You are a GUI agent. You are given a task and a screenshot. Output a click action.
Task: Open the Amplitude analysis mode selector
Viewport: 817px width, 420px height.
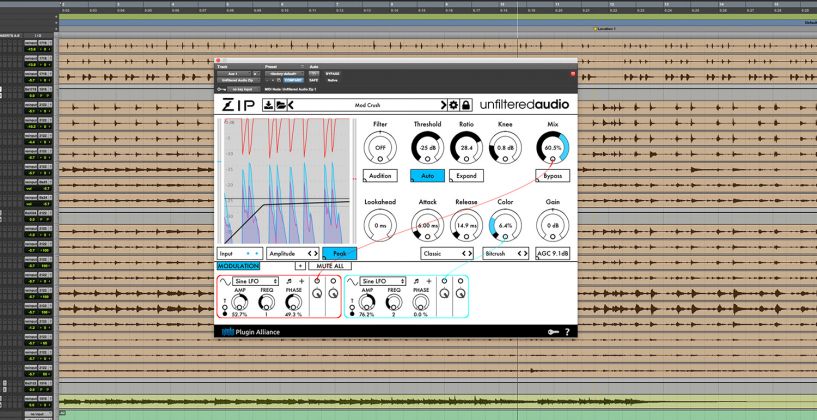(292, 253)
